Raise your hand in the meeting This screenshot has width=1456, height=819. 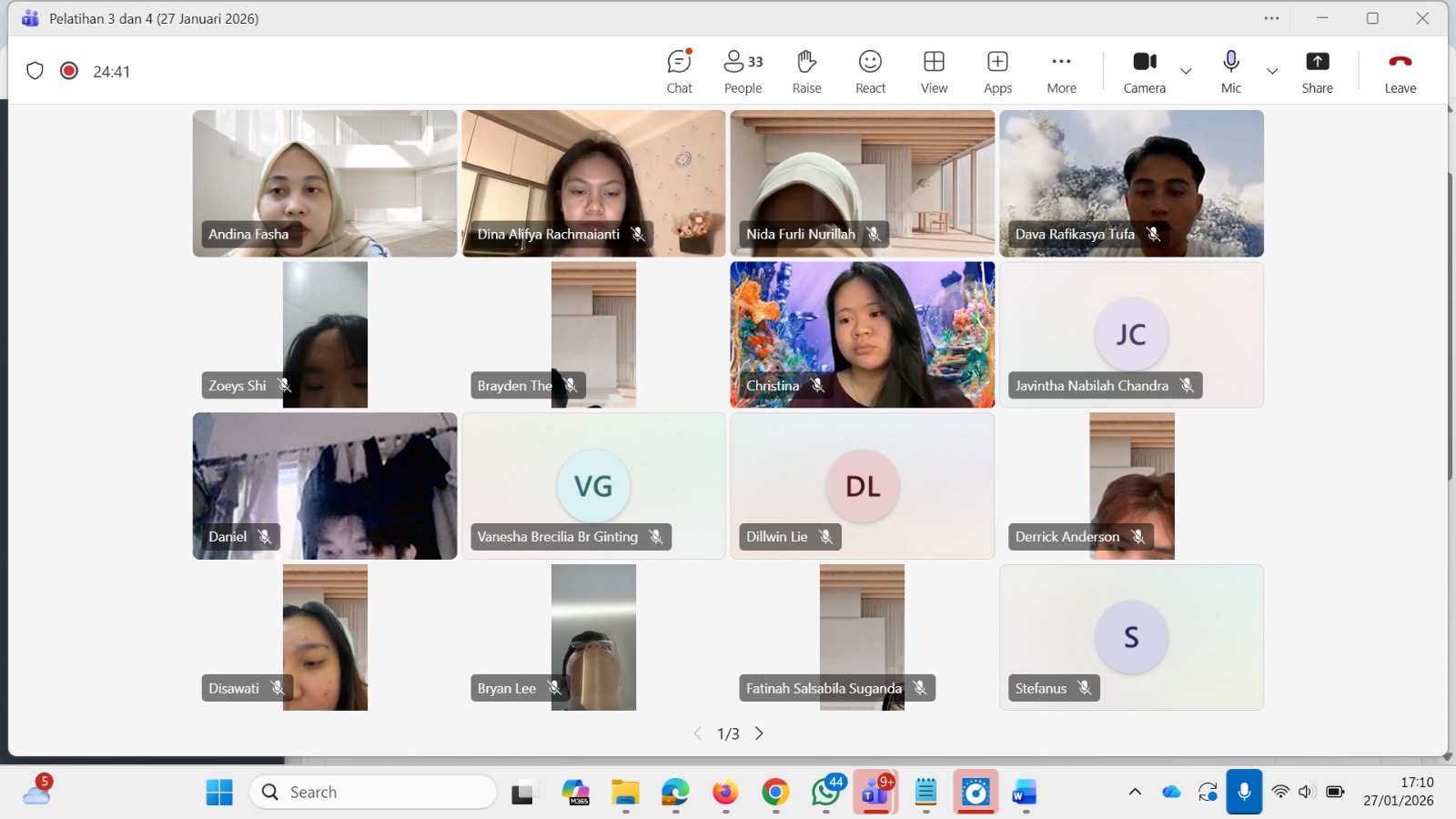(806, 71)
